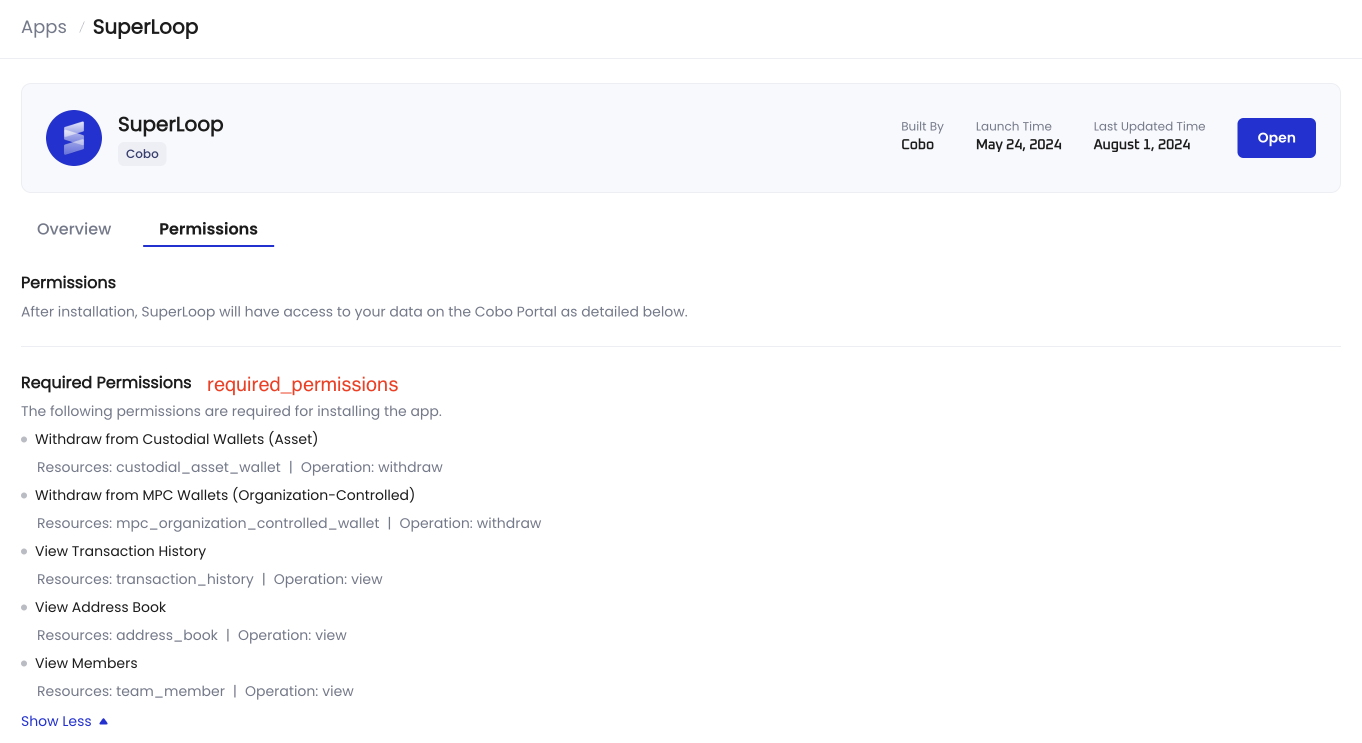Image resolution: width=1362 pixels, height=743 pixels.
Task: Click View Transaction History item
Action: (120, 551)
